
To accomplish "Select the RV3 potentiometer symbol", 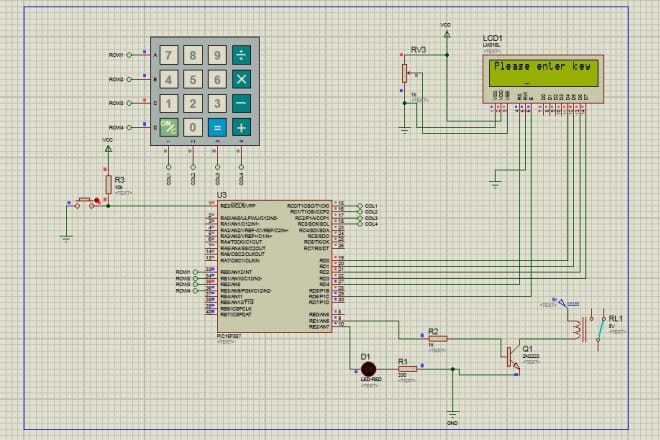I will tap(405, 73).
